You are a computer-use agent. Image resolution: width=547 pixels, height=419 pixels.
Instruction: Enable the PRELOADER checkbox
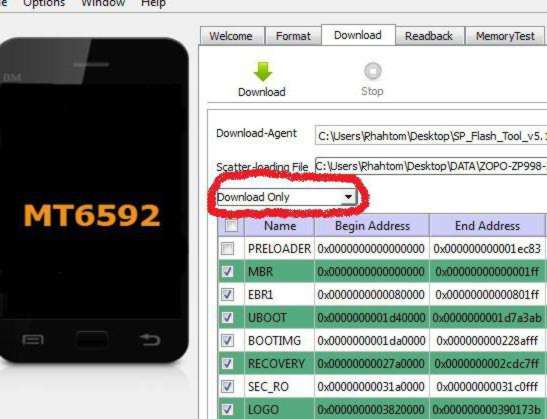[227, 249]
